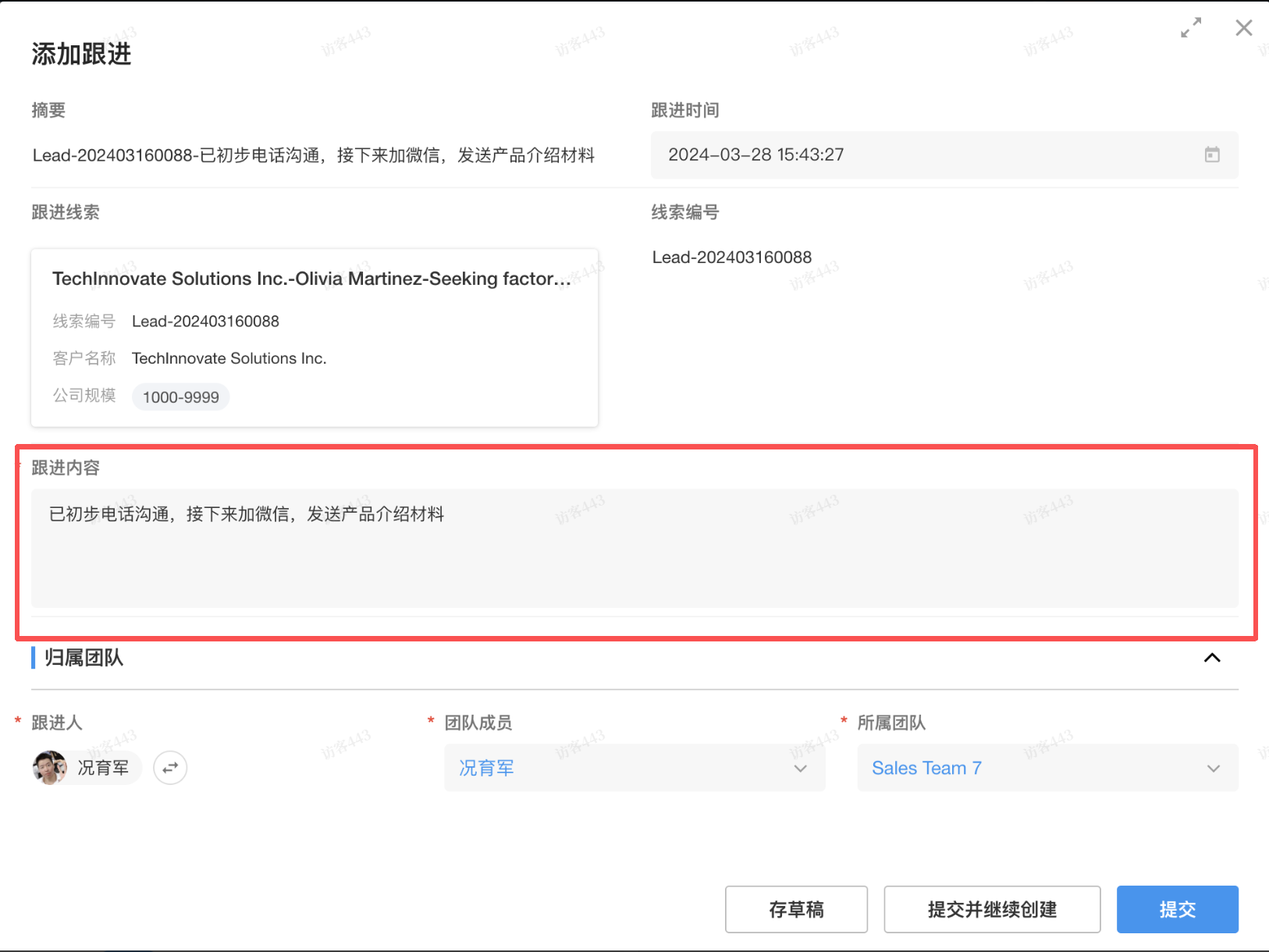Collapse the 归属团队 section chevron
This screenshot has width=1269, height=952.
point(1211,658)
